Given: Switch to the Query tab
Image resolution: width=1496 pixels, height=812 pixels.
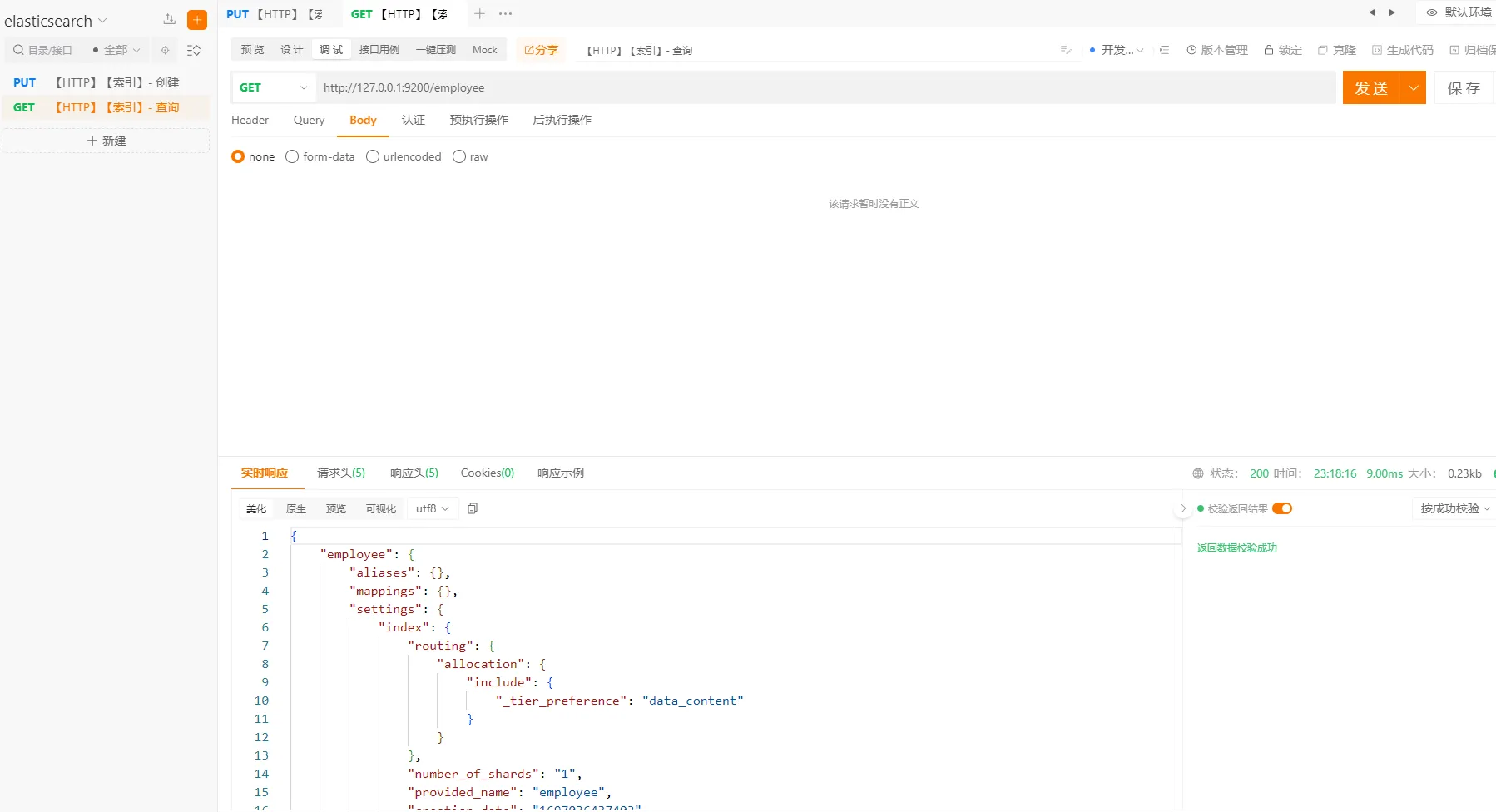Looking at the screenshot, I should pyautogui.click(x=309, y=120).
